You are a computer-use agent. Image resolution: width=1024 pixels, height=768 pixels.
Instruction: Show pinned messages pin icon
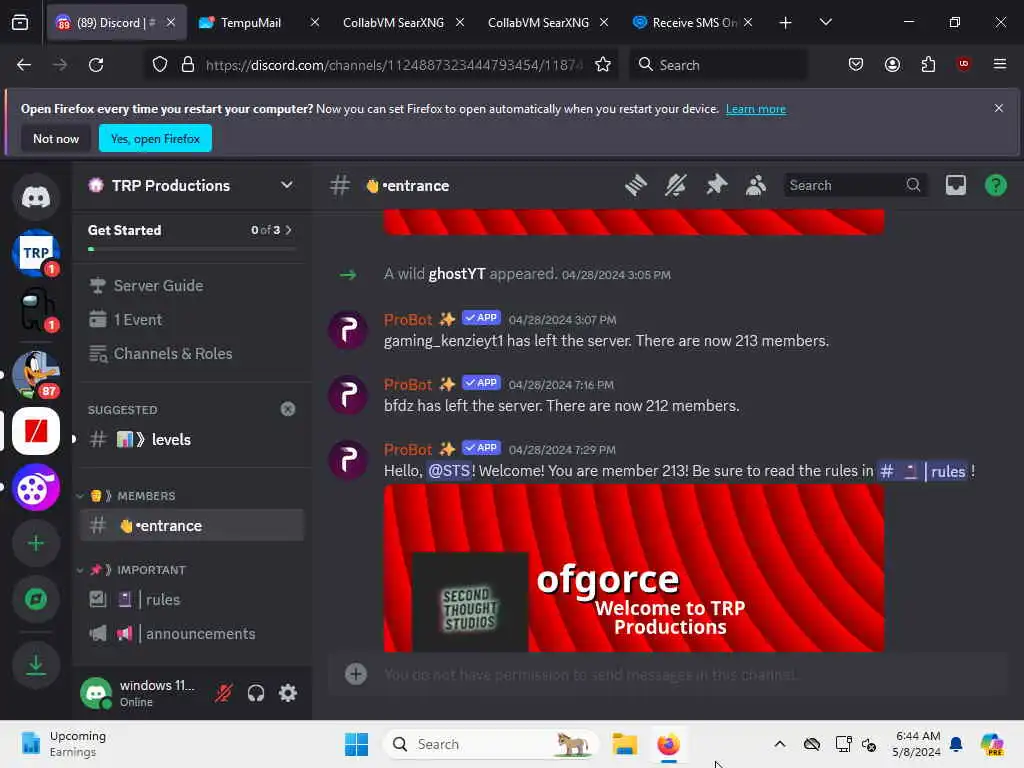716,185
